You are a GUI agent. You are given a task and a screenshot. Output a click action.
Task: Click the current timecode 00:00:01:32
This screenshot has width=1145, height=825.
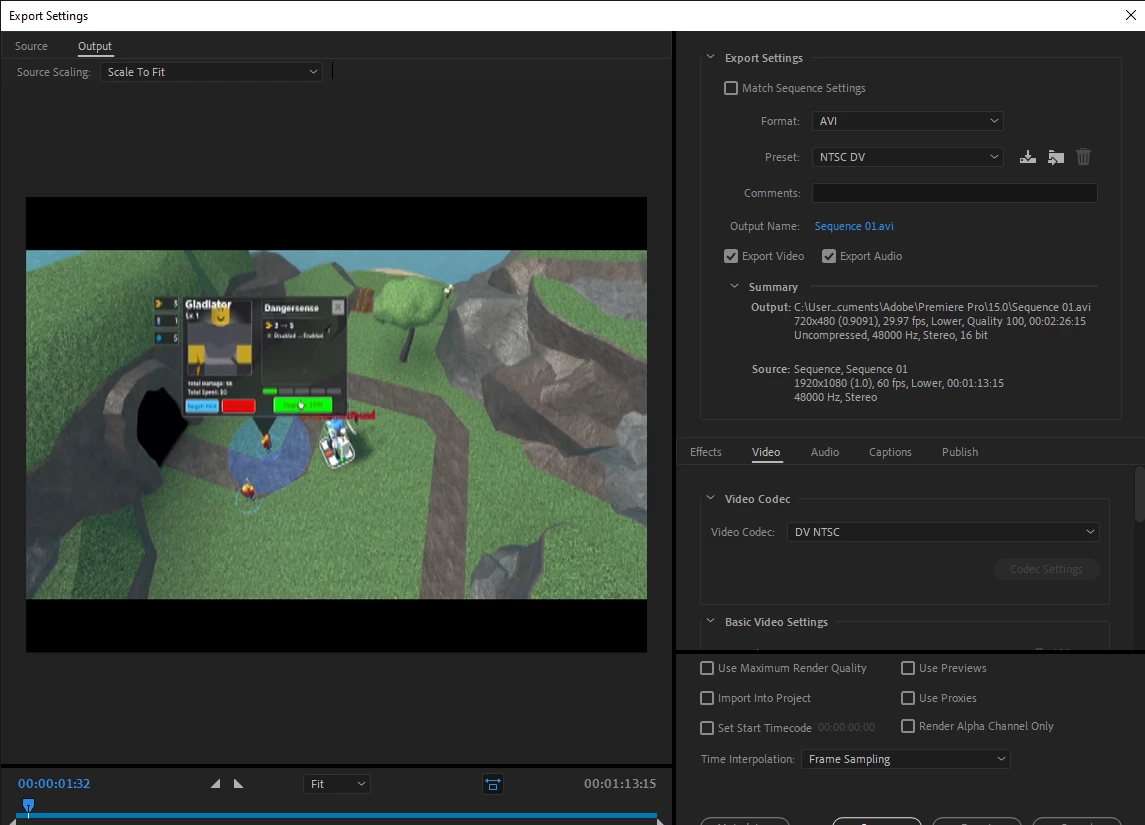(x=54, y=783)
